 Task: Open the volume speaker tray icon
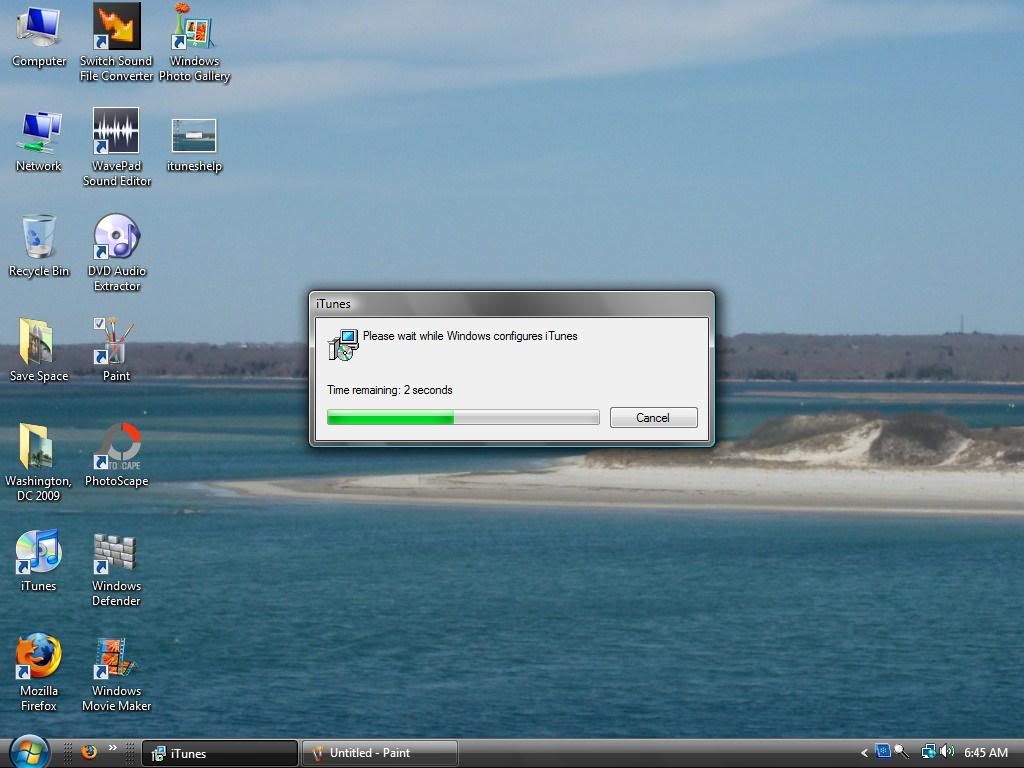coord(947,752)
